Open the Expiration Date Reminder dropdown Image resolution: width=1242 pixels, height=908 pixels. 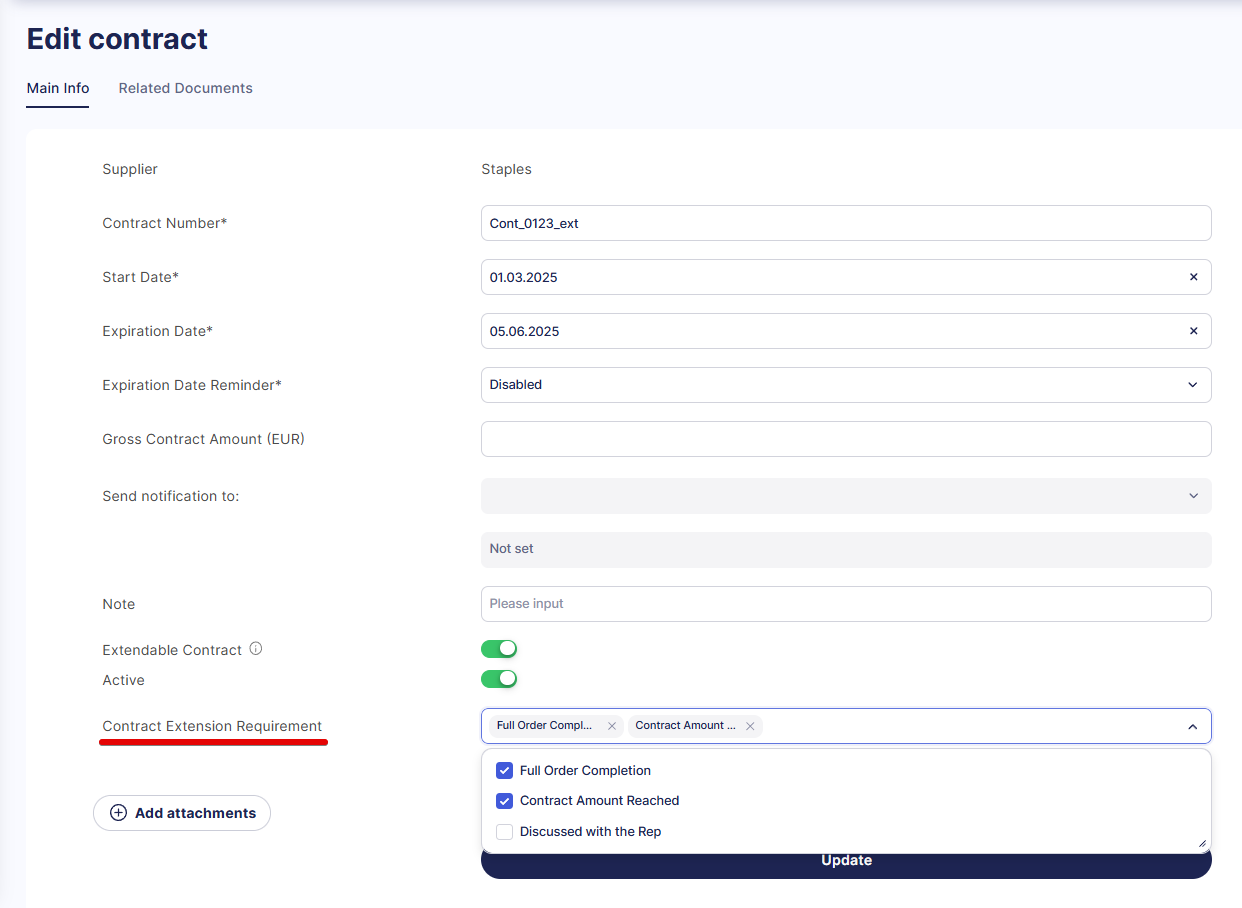846,385
